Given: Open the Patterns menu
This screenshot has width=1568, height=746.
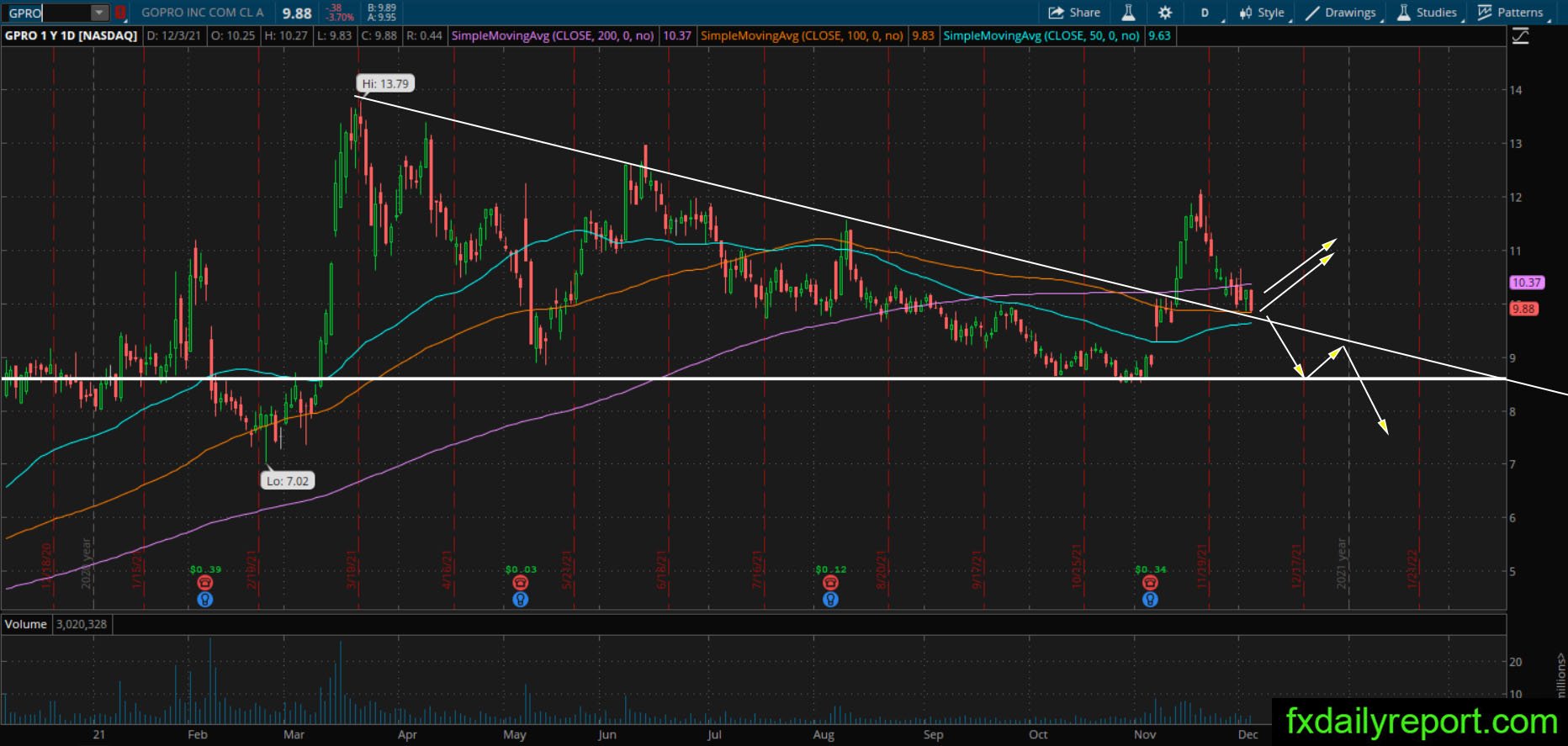Looking at the screenshot, I should click(1512, 13).
